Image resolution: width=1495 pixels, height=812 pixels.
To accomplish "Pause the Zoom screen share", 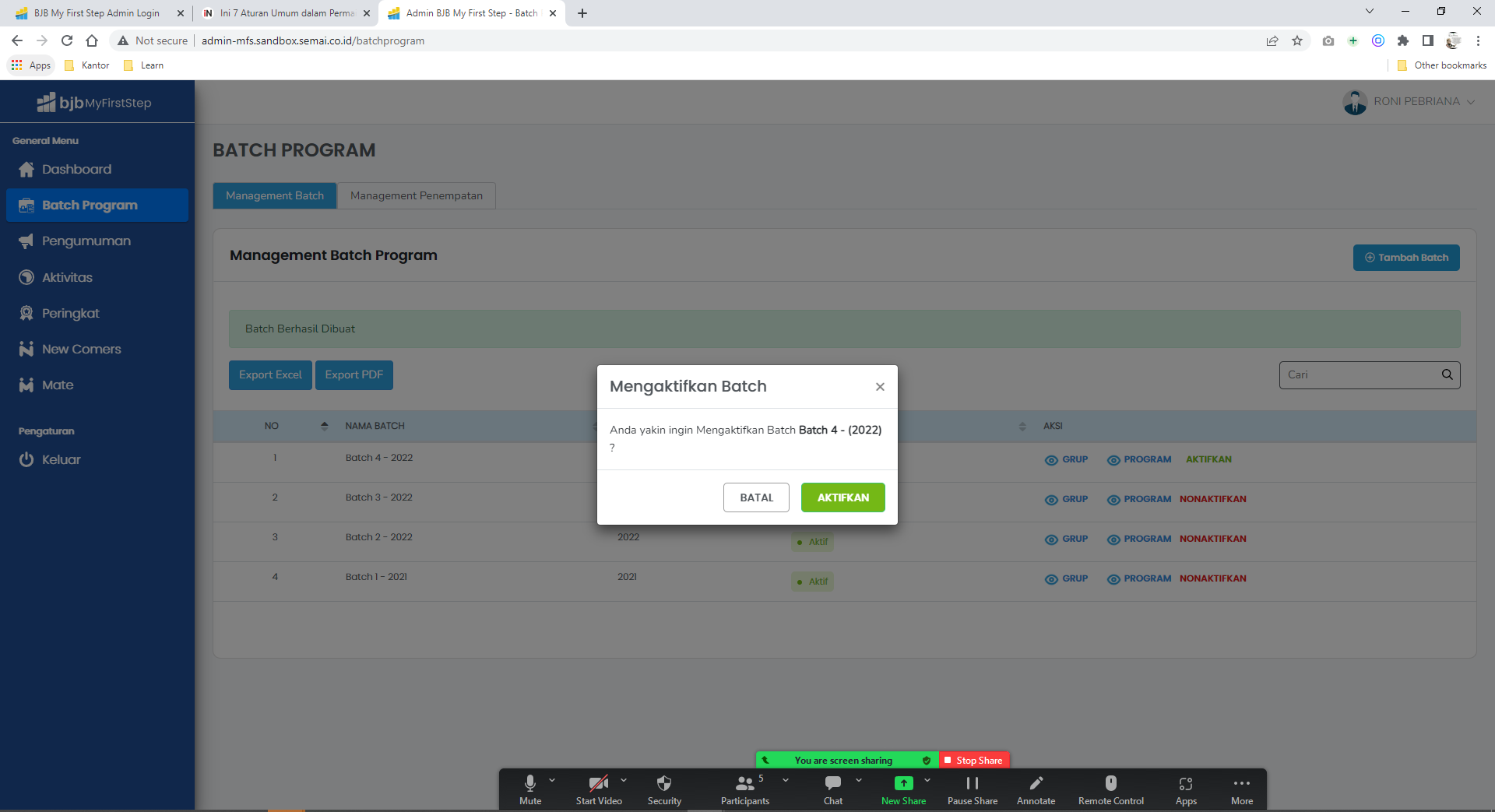I will [973, 789].
